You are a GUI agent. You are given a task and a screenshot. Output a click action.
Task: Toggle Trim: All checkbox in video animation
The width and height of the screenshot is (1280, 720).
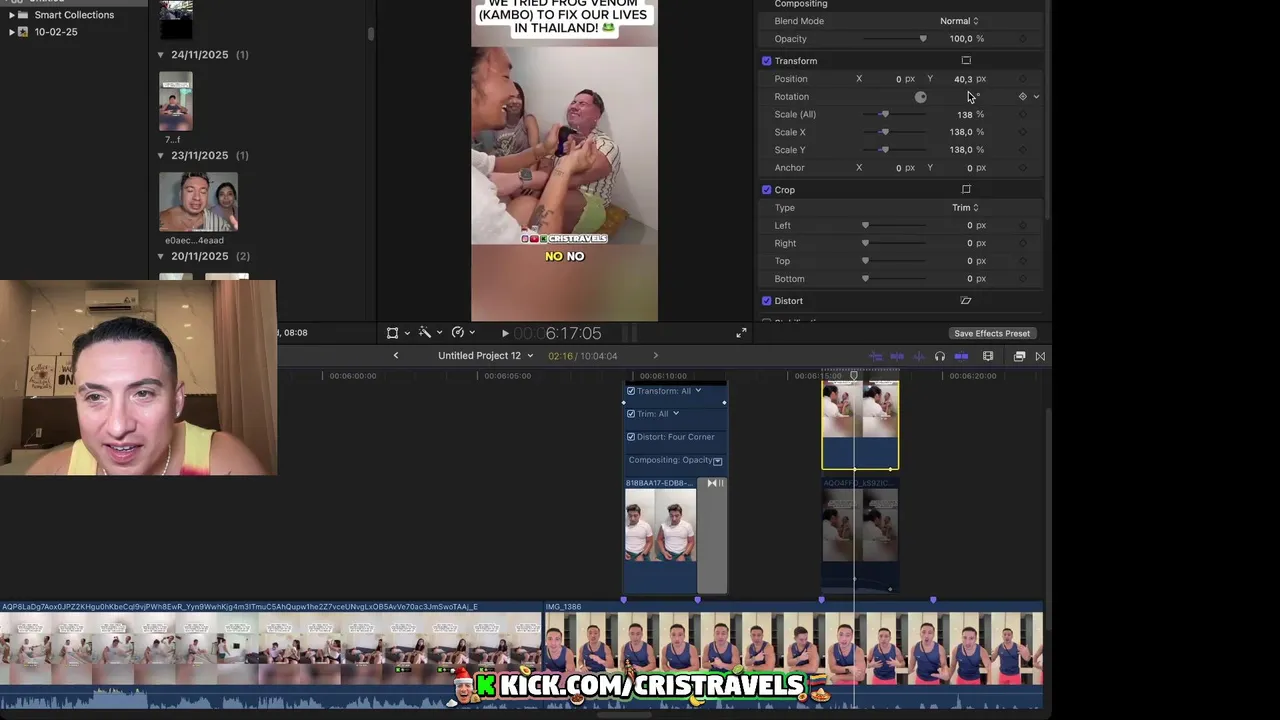coord(631,414)
